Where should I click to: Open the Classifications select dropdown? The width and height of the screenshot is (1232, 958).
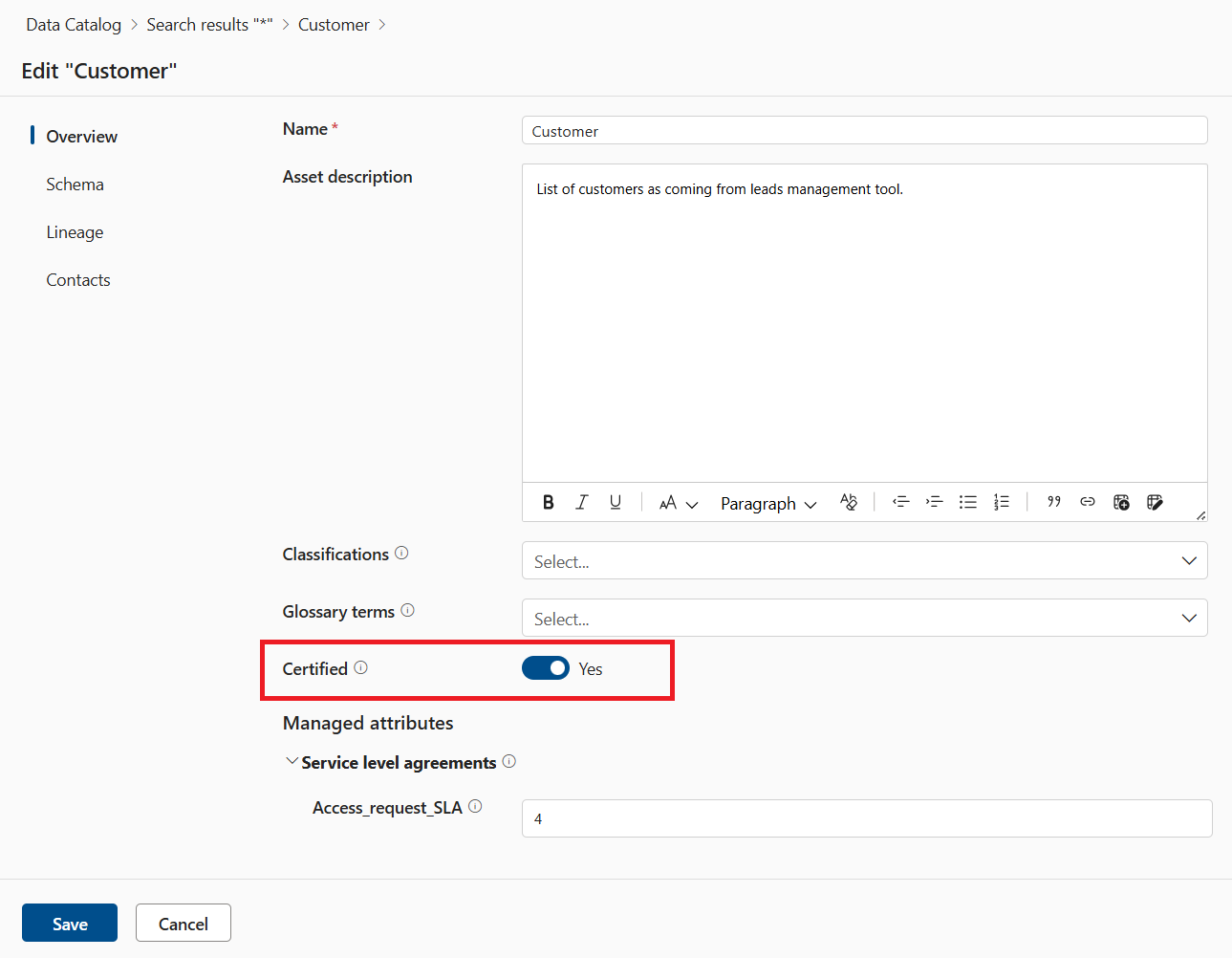pos(864,560)
